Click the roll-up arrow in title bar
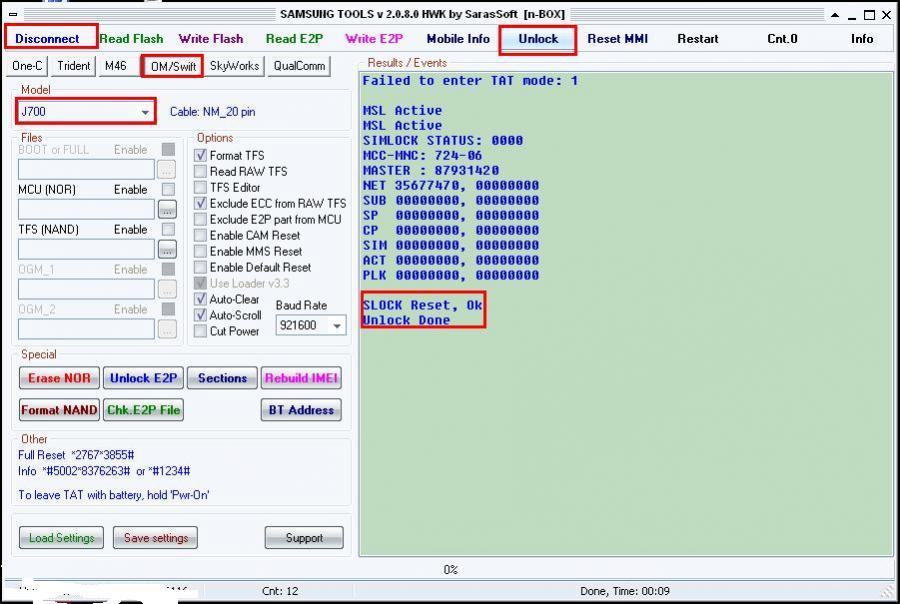The height and width of the screenshot is (604, 900). [x=835, y=14]
